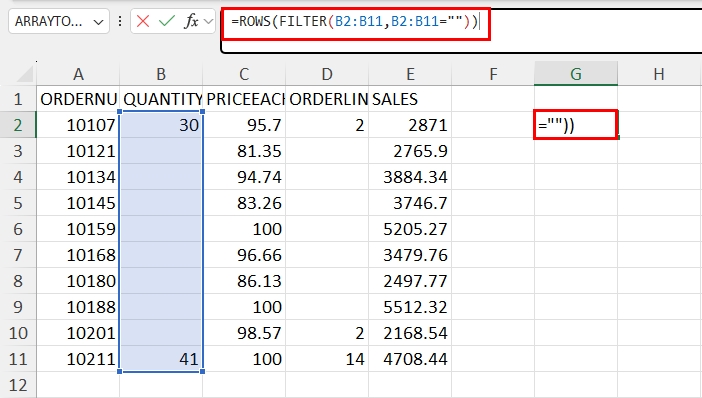Select column H header

(659, 74)
